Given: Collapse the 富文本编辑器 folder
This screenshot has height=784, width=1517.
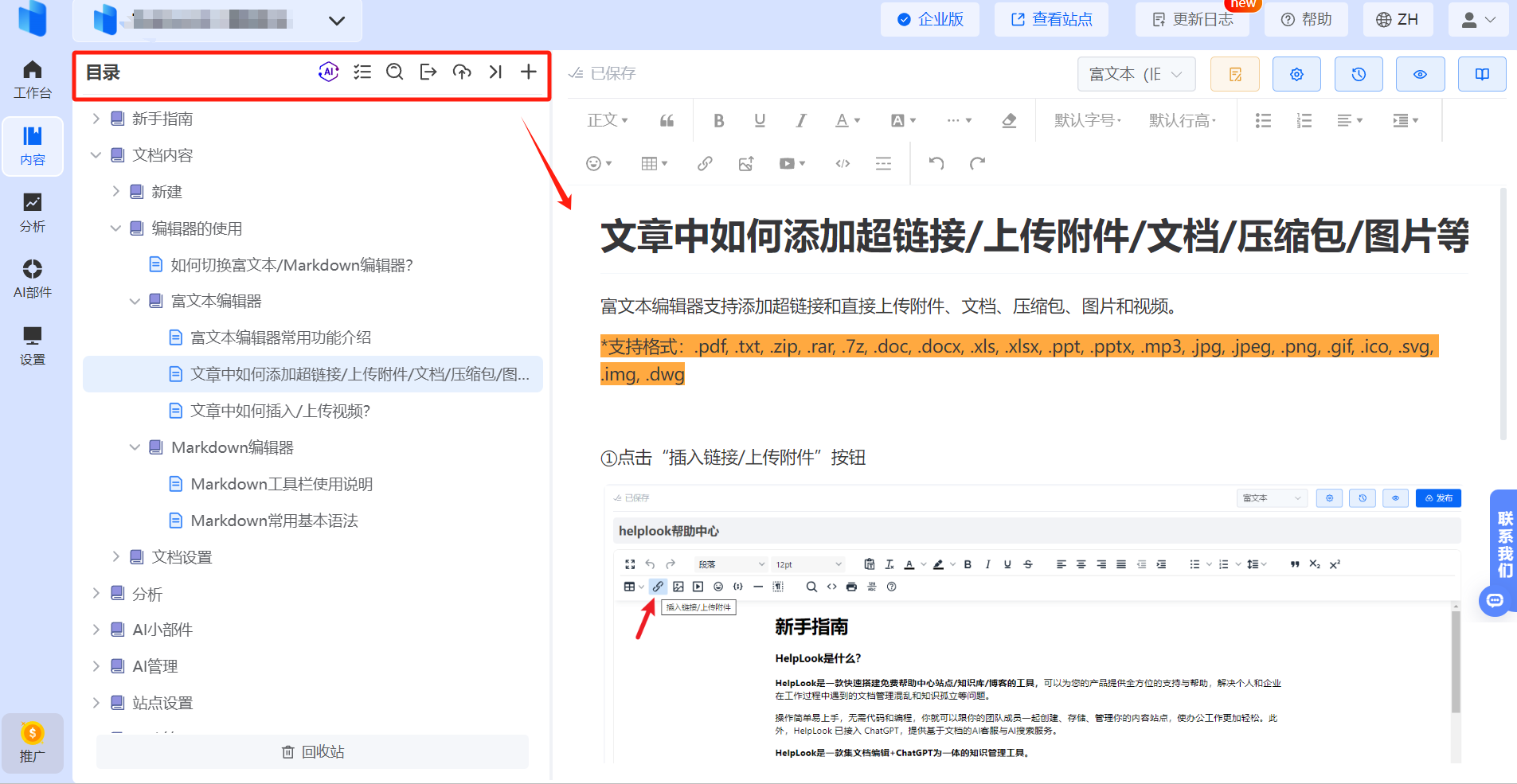Looking at the screenshot, I should click(x=135, y=301).
